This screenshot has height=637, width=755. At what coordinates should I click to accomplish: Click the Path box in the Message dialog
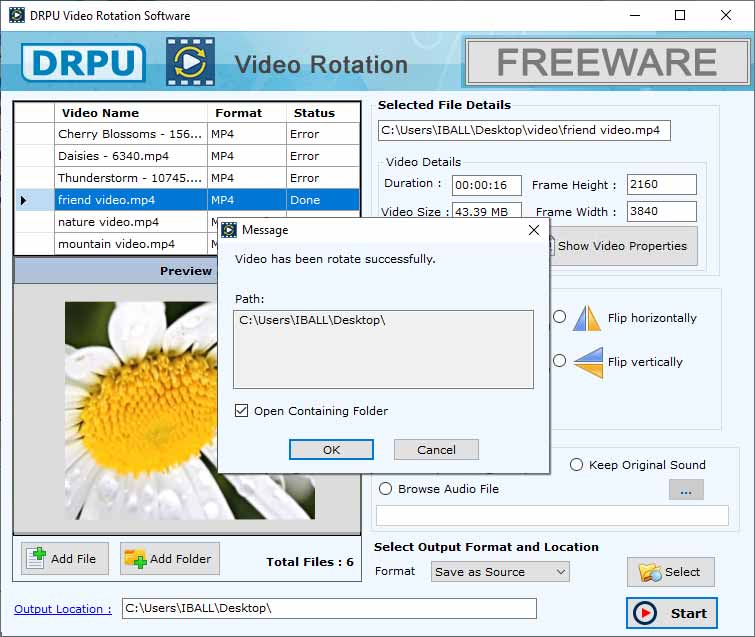tap(383, 349)
